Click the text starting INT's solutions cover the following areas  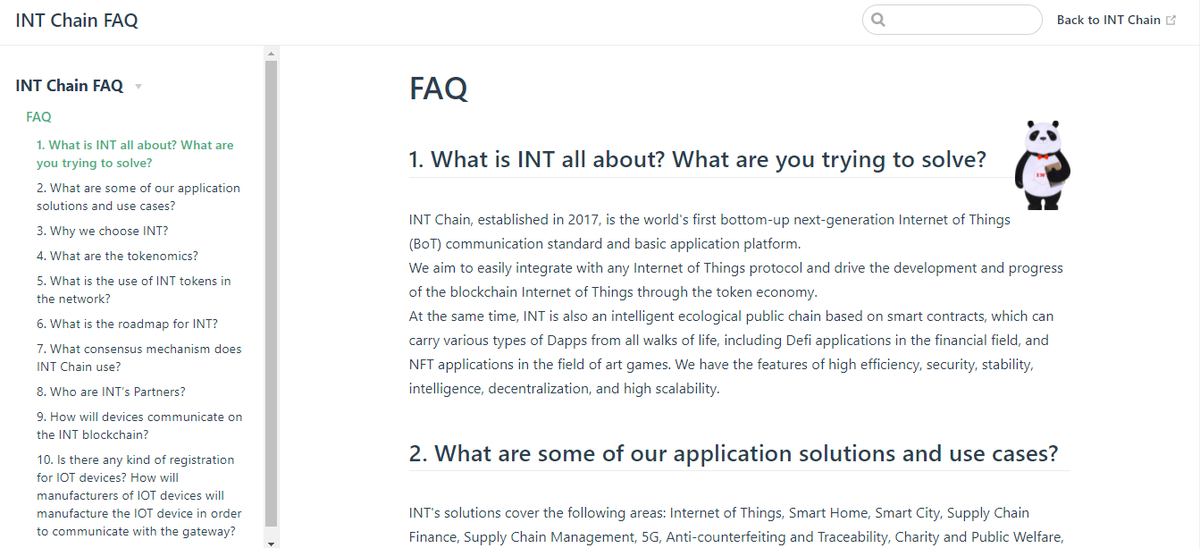735,525
